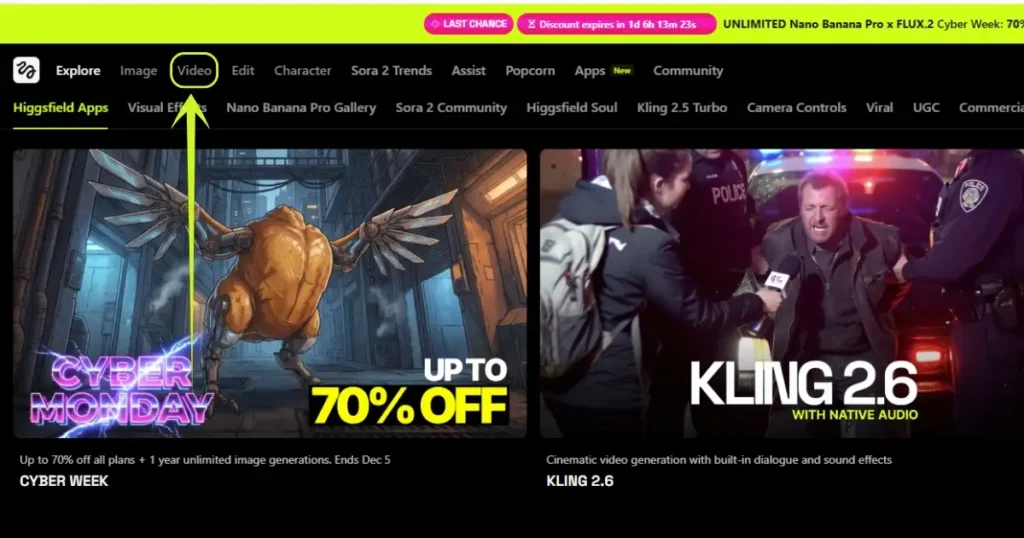This screenshot has width=1024, height=538.
Task: Switch to the Camera Controls tab
Action: tap(797, 108)
